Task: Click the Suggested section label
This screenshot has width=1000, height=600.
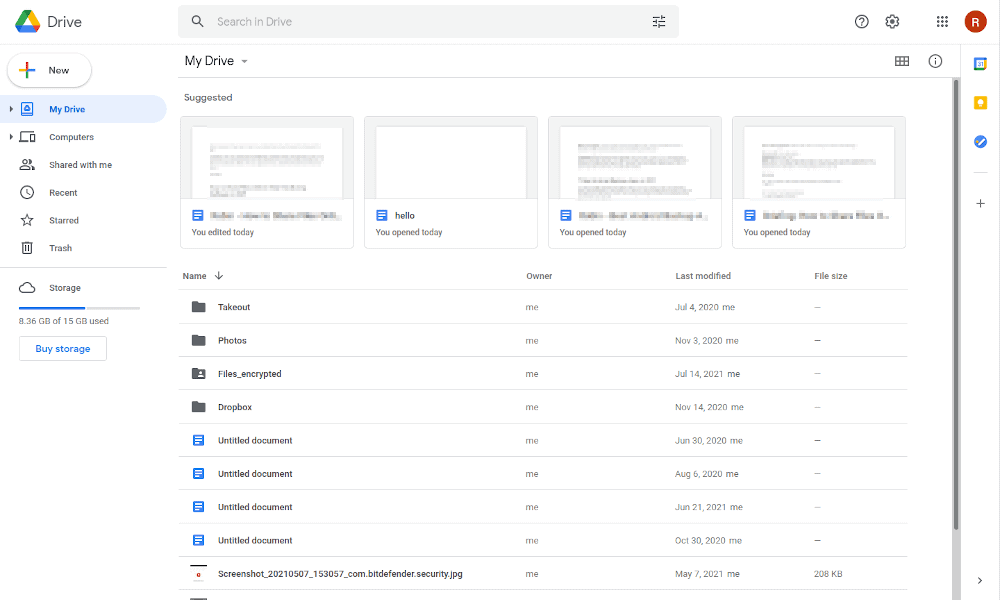Action: pyautogui.click(x=208, y=98)
